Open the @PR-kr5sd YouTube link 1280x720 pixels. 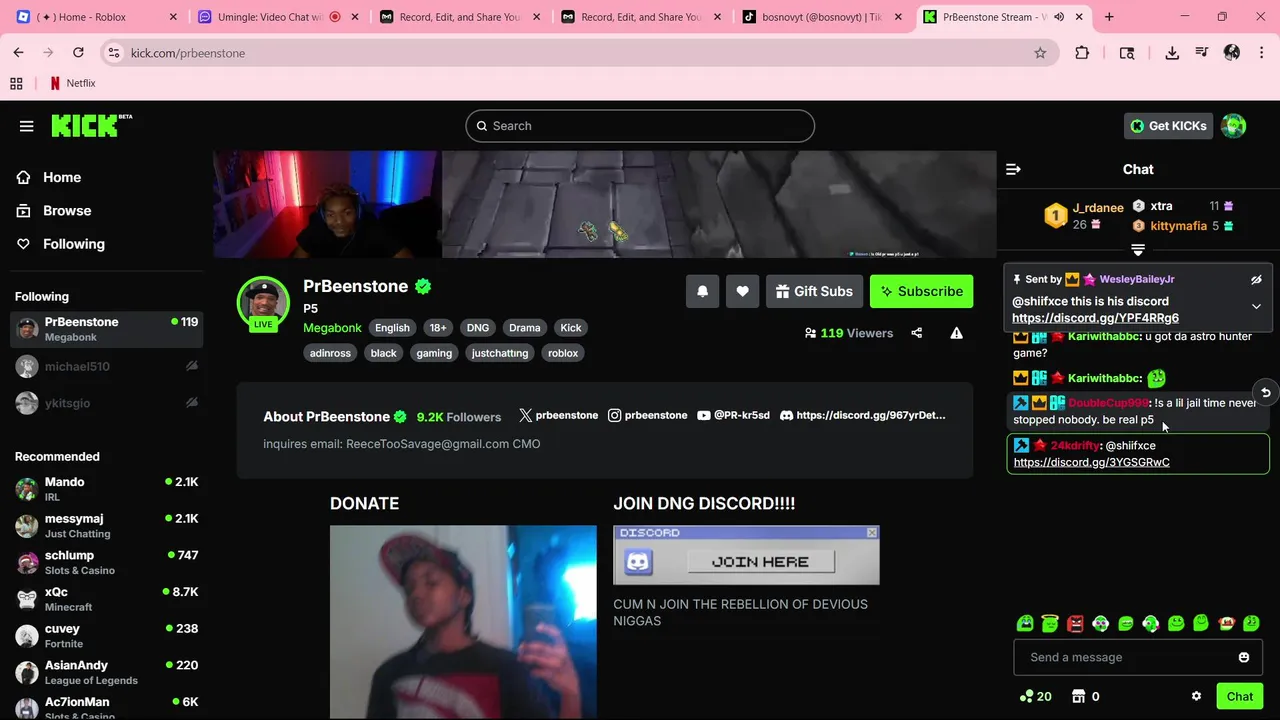733,415
